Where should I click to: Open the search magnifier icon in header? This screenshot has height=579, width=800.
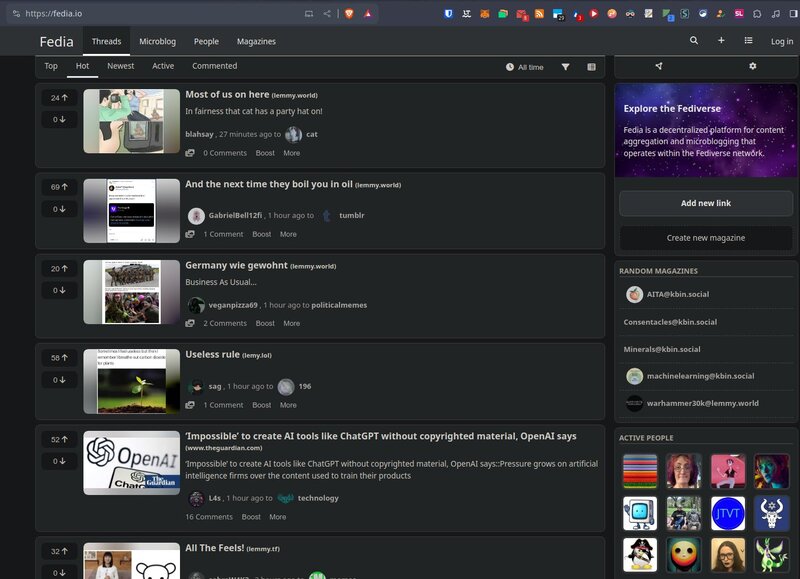click(x=694, y=41)
